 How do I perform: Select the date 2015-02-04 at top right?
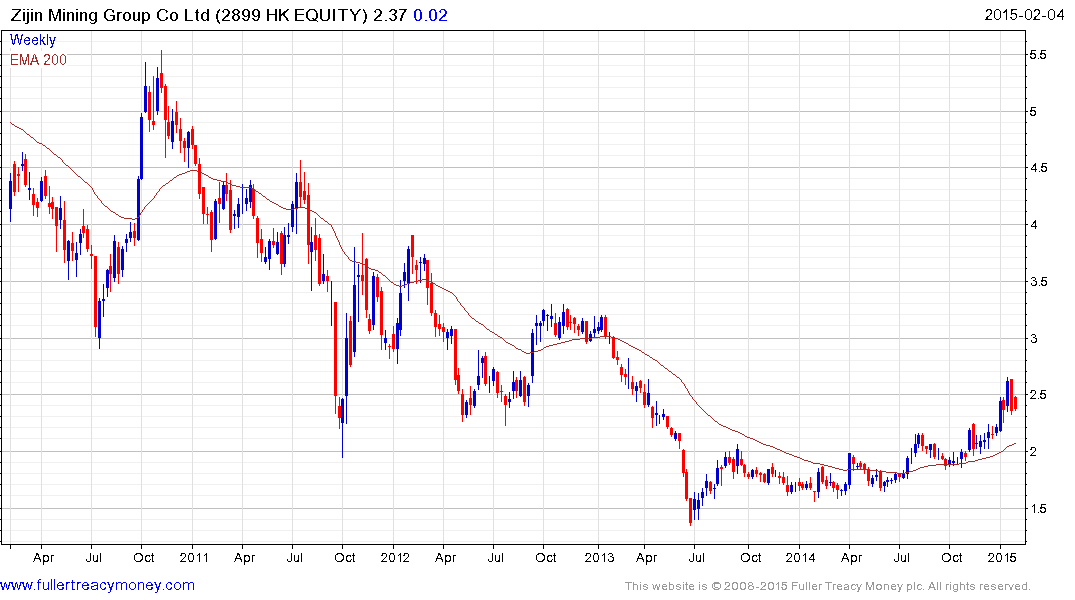click(x=1024, y=15)
